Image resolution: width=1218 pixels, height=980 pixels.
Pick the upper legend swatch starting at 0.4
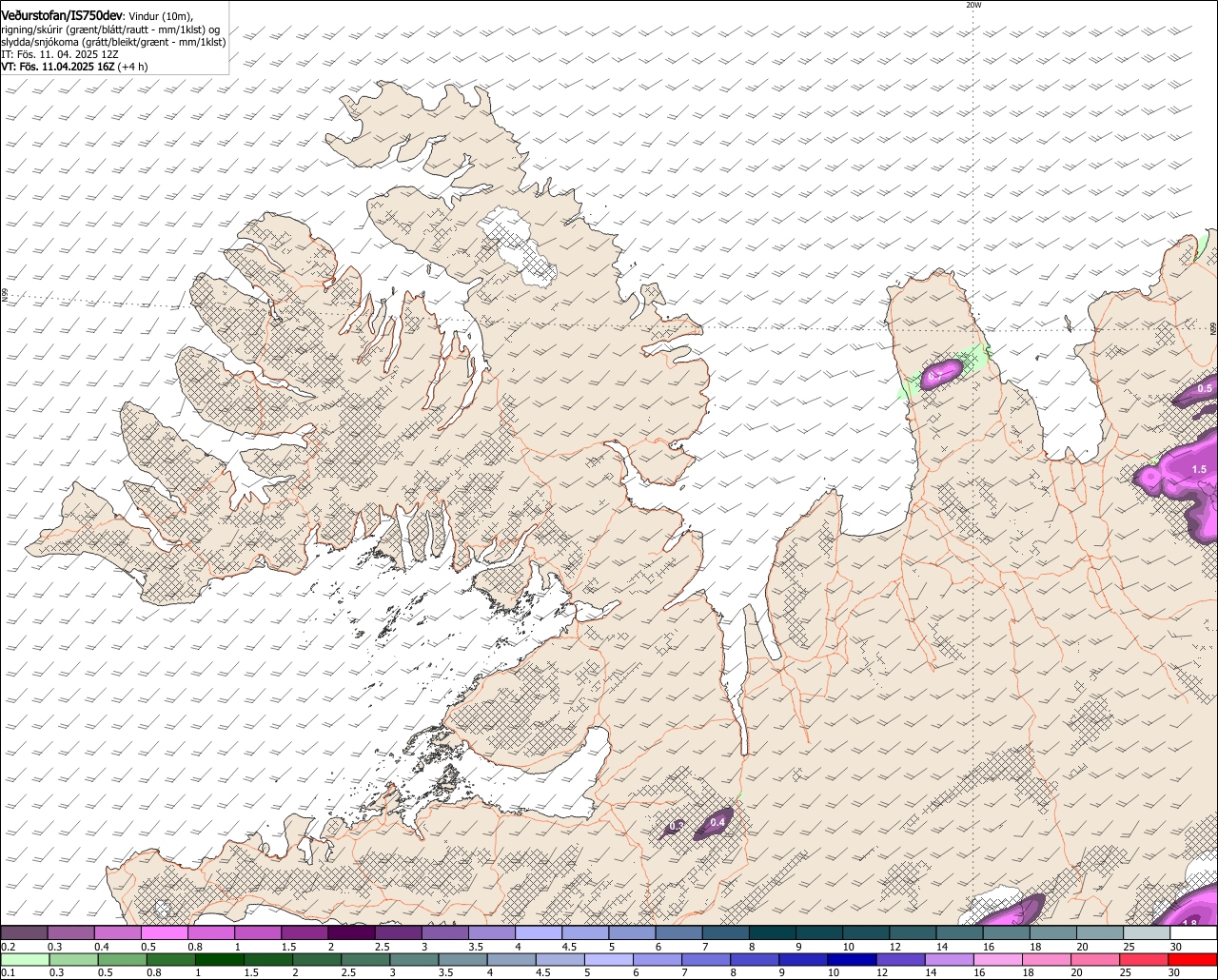coord(117,933)
